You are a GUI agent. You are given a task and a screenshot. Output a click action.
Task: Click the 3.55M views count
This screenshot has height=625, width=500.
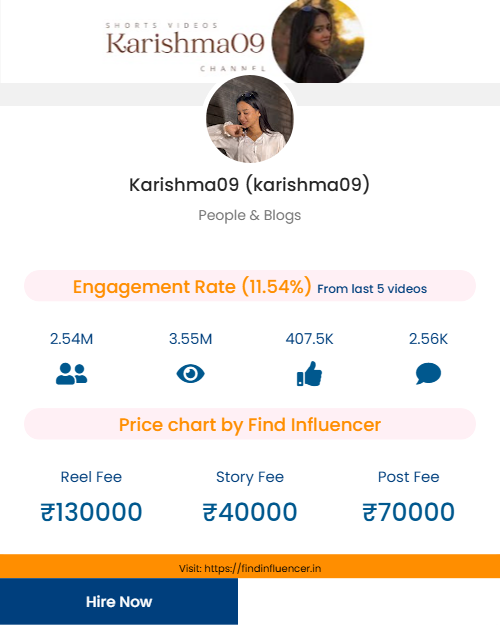pyautogui.click(x=191, y=339)
